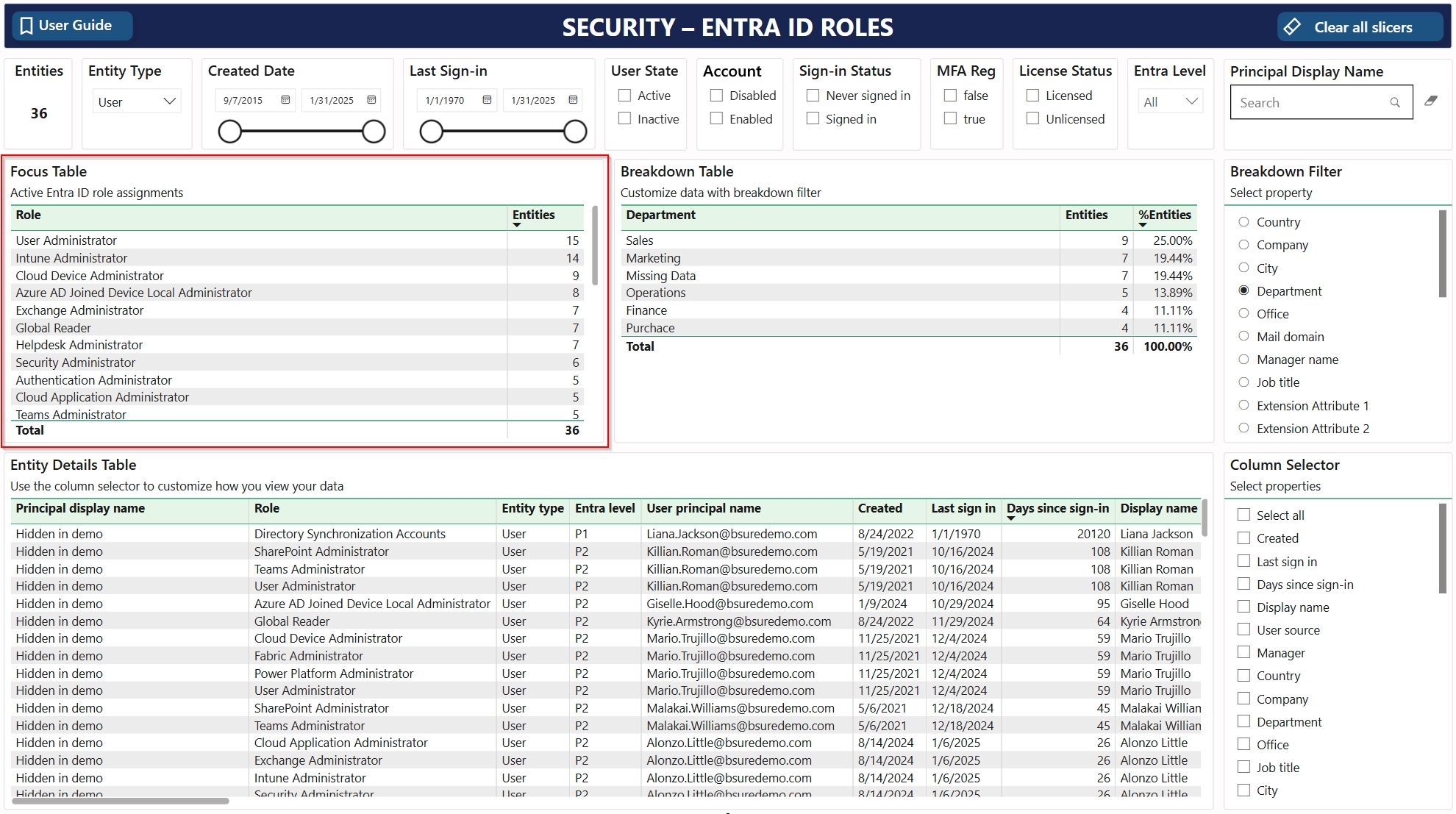1456x814 pixels.
Task: Open calendar for Last Sign-in end
Action: [573, 100]
